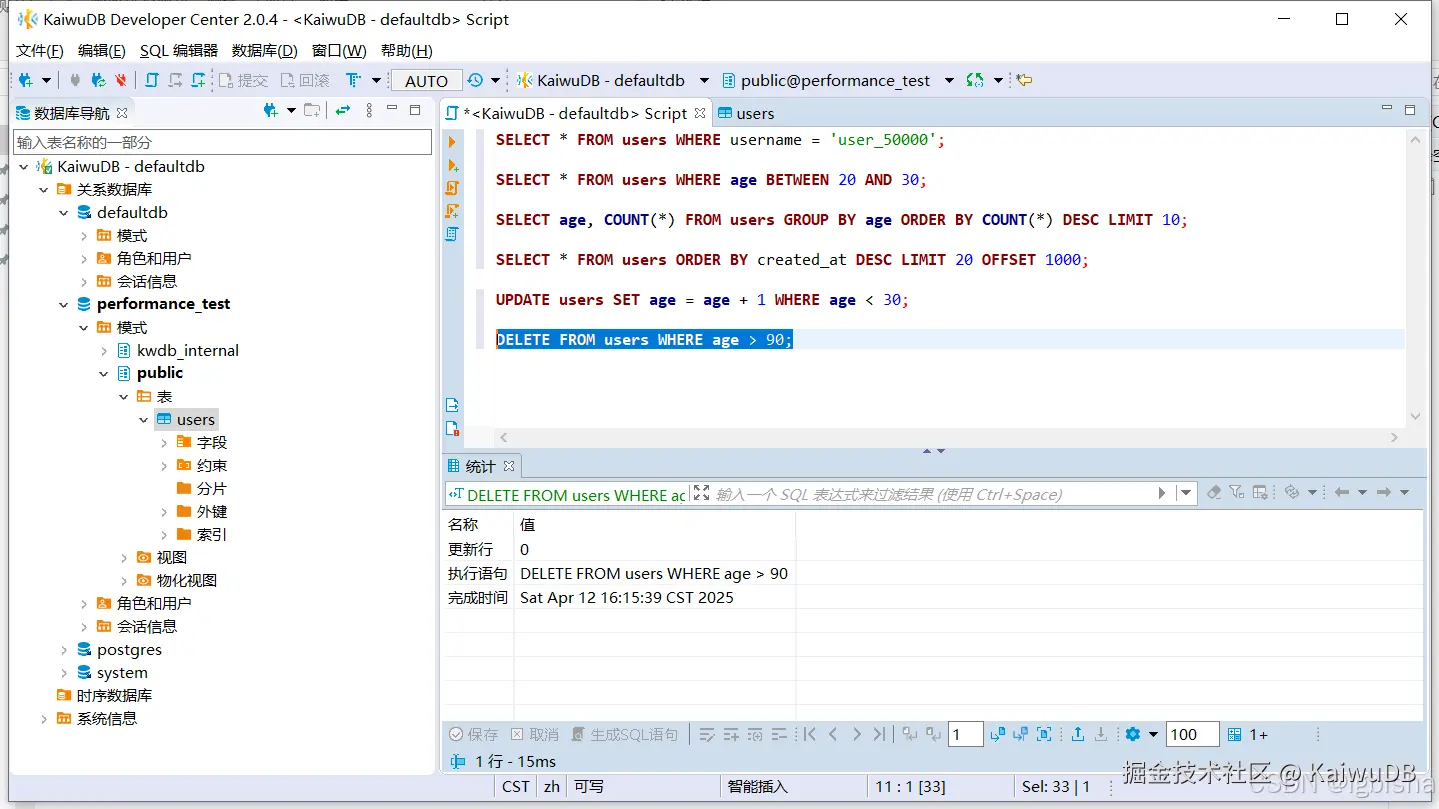This screenshot has width=1439, height=809.
Task: Toggle the 可写 writable status indicator
Action: (x=589, y=787)
